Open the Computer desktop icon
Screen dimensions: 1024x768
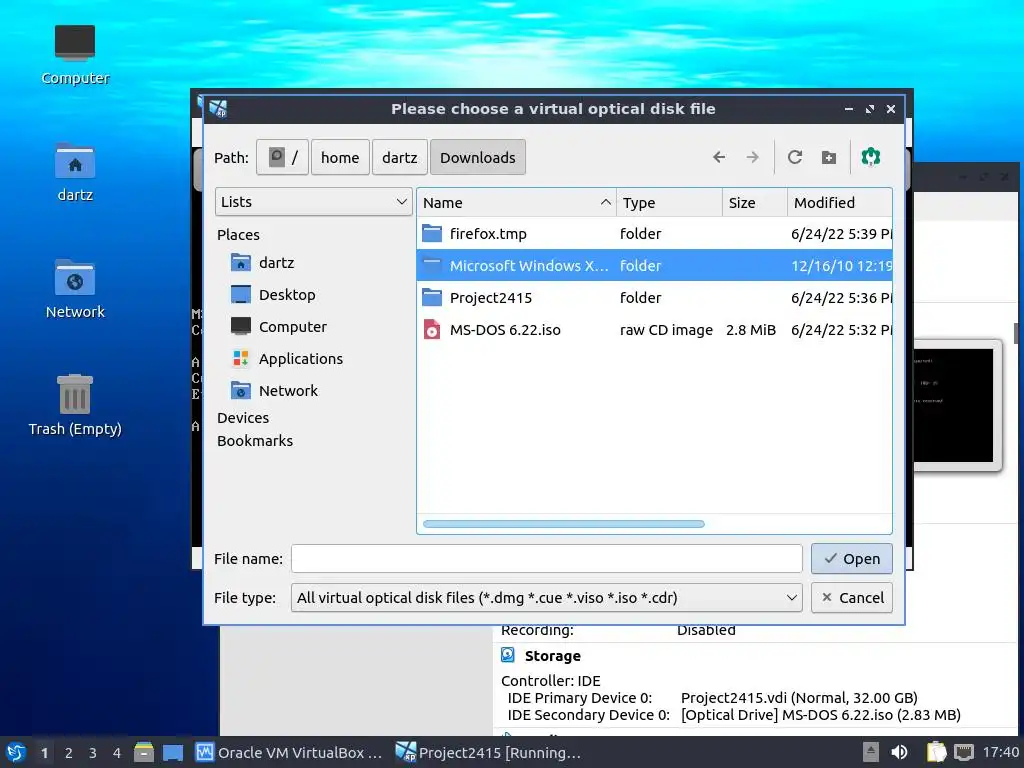[x=75, y=56]
